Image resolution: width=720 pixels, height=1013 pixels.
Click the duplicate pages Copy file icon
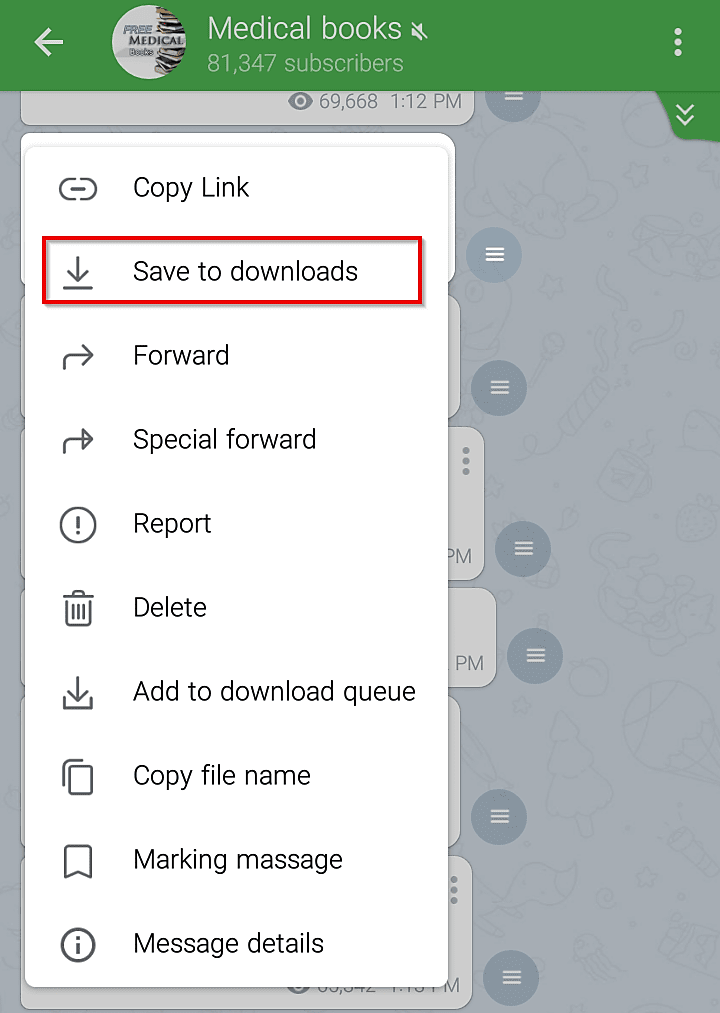click(78, 777)
